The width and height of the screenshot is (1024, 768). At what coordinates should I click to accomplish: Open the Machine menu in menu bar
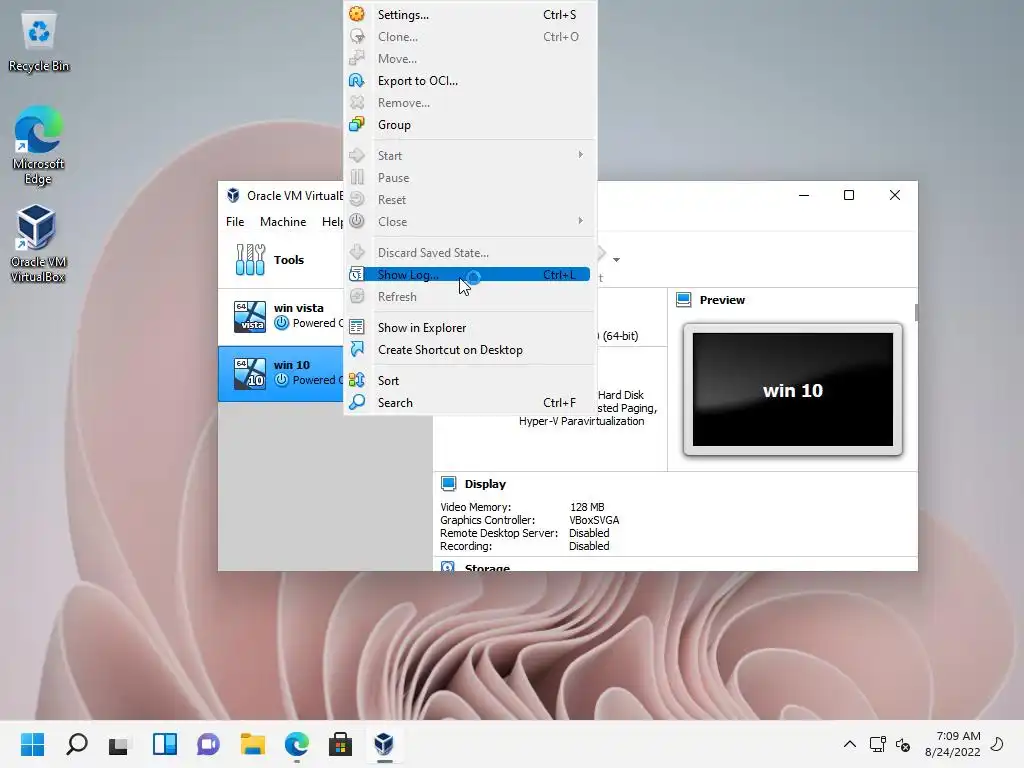[283, 222]
